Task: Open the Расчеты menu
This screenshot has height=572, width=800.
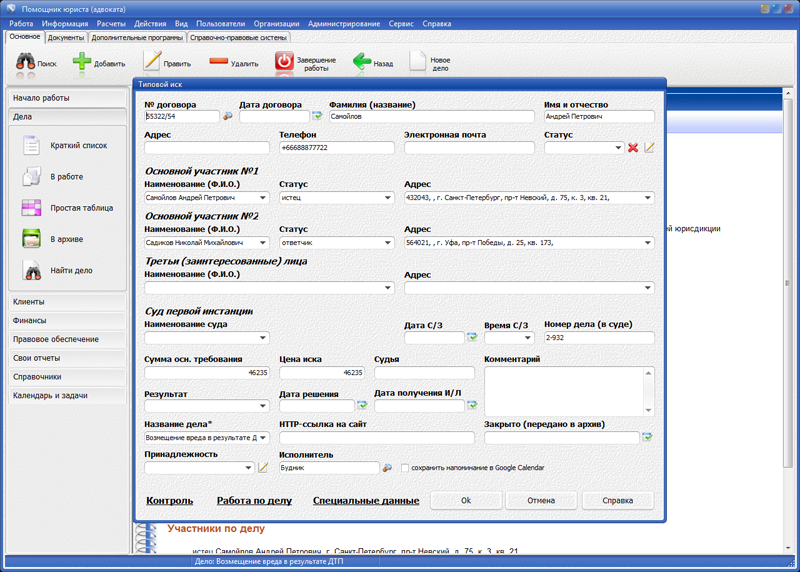Action: click(111, 23)
